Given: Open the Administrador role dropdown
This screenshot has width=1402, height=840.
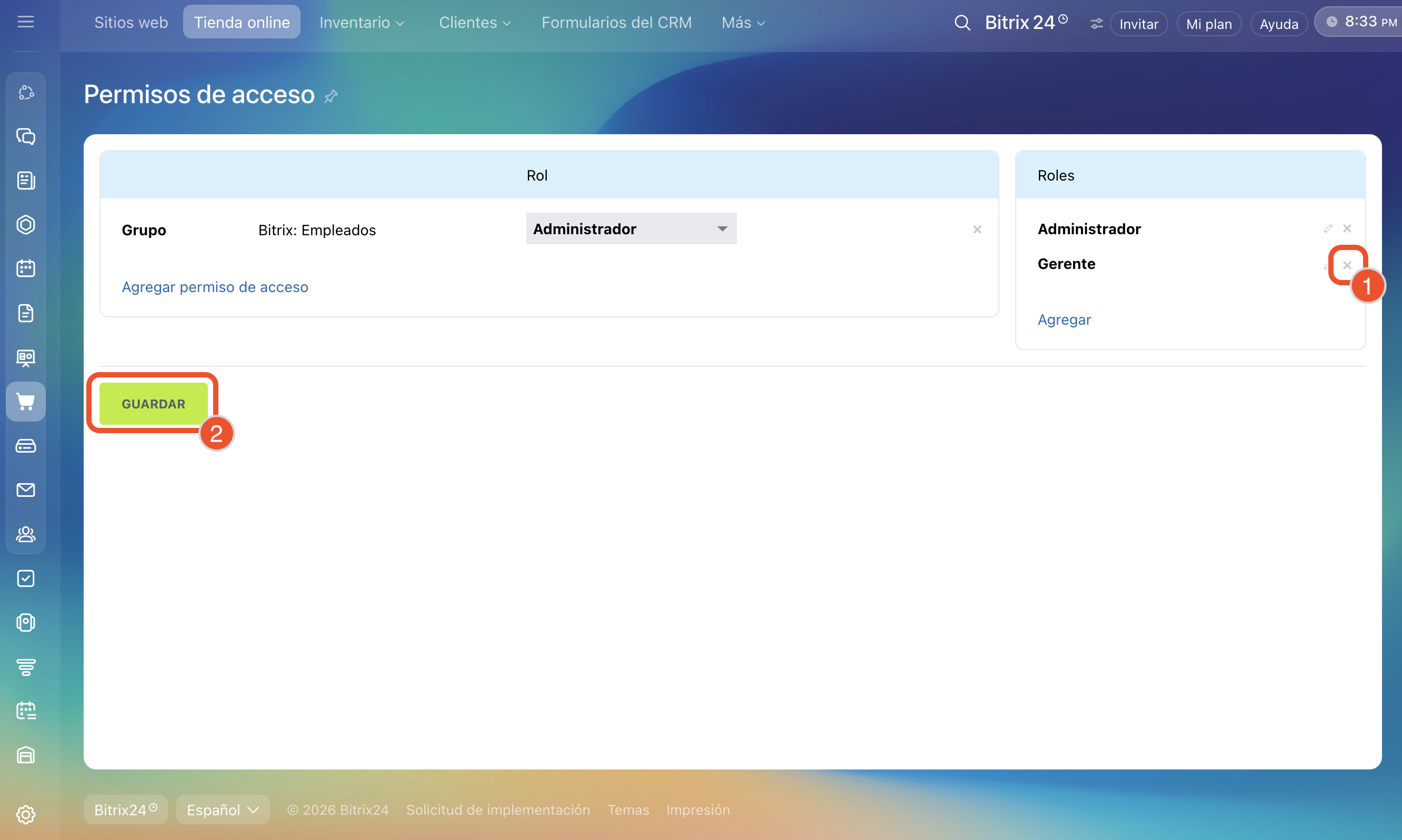Looking at the screenshot, I should pyautogui.click(x=630, y=228).
